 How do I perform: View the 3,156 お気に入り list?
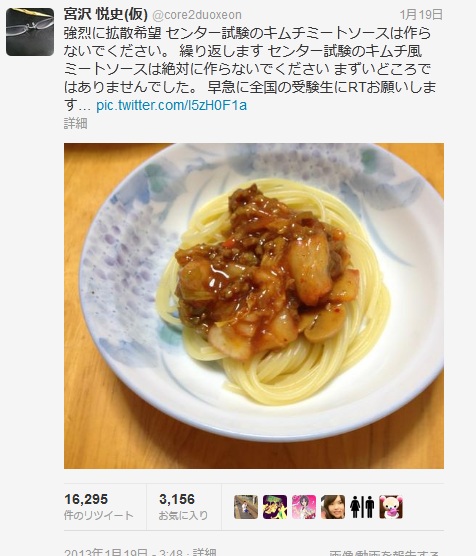click(x=183, y=507)
